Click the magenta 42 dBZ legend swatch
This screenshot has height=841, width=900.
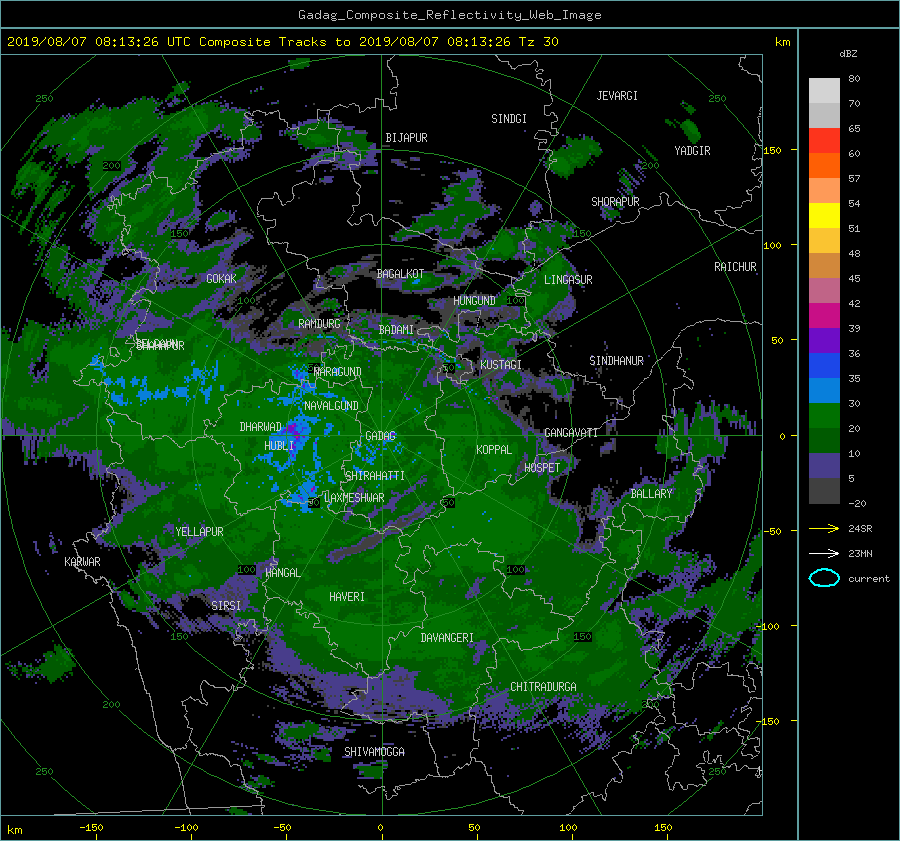(824, 315)
